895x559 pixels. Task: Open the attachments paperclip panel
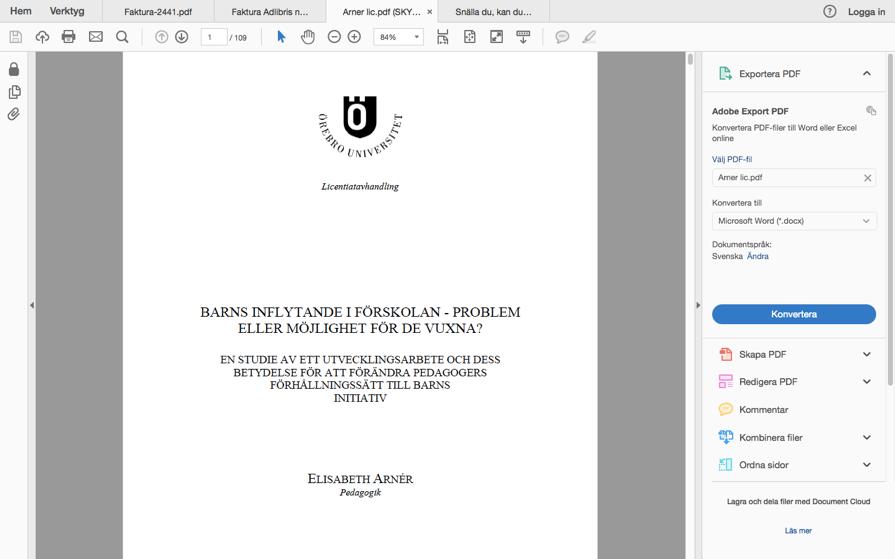(14, 114)
